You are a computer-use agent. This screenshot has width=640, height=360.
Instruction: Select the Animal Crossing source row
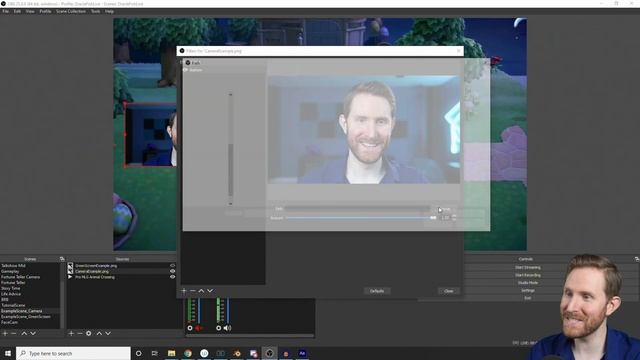121,277
